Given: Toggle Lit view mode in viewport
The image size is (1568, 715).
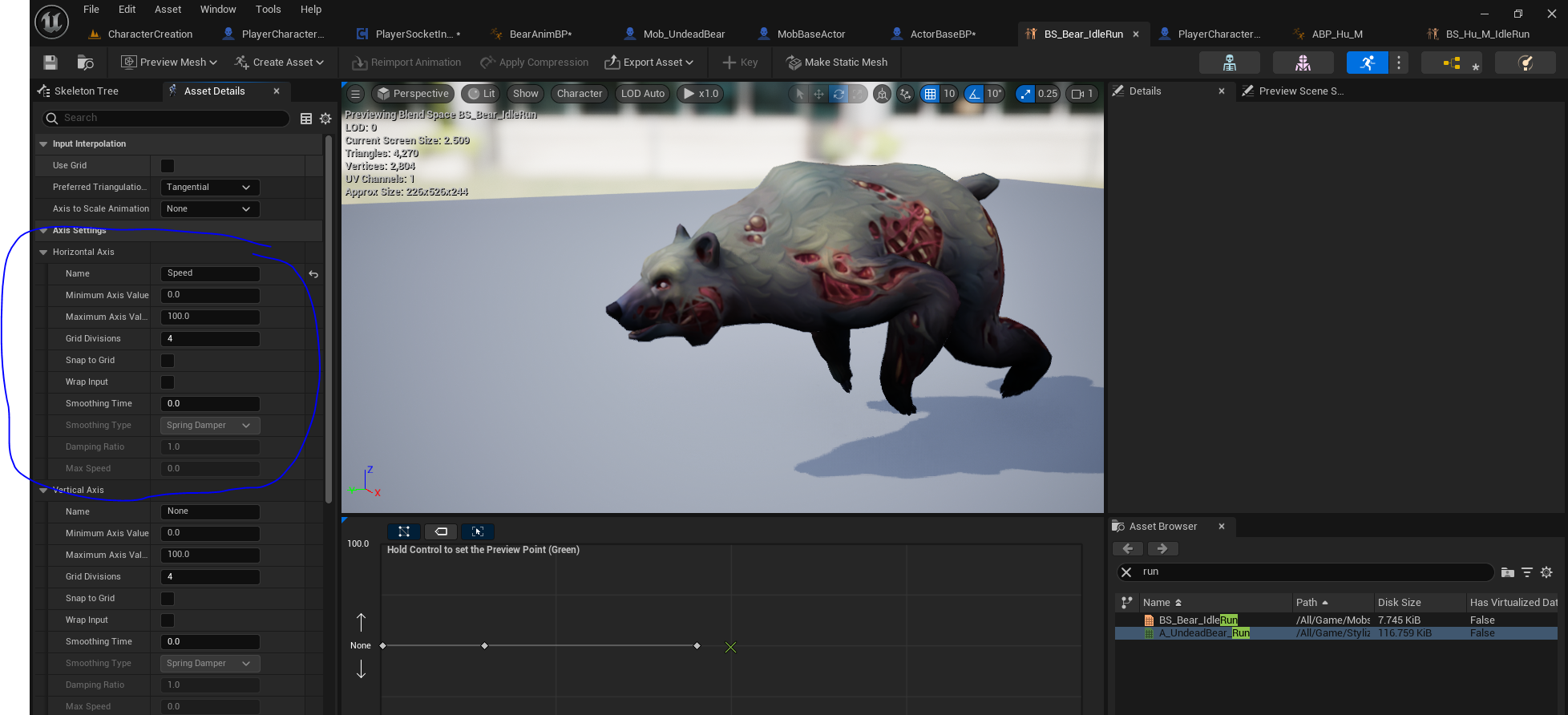Looking at the screenshot, I should click(481, 94).
